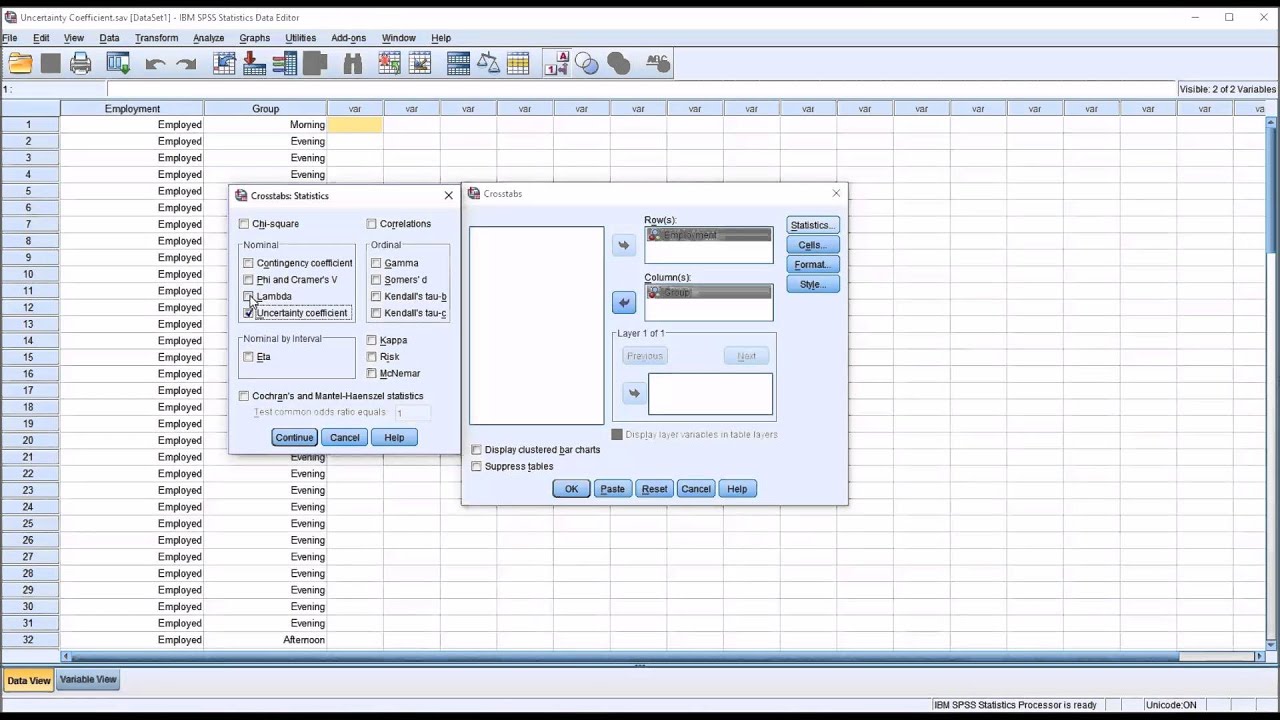
Task: Split file toolbar icon
Action: [458, 64]
